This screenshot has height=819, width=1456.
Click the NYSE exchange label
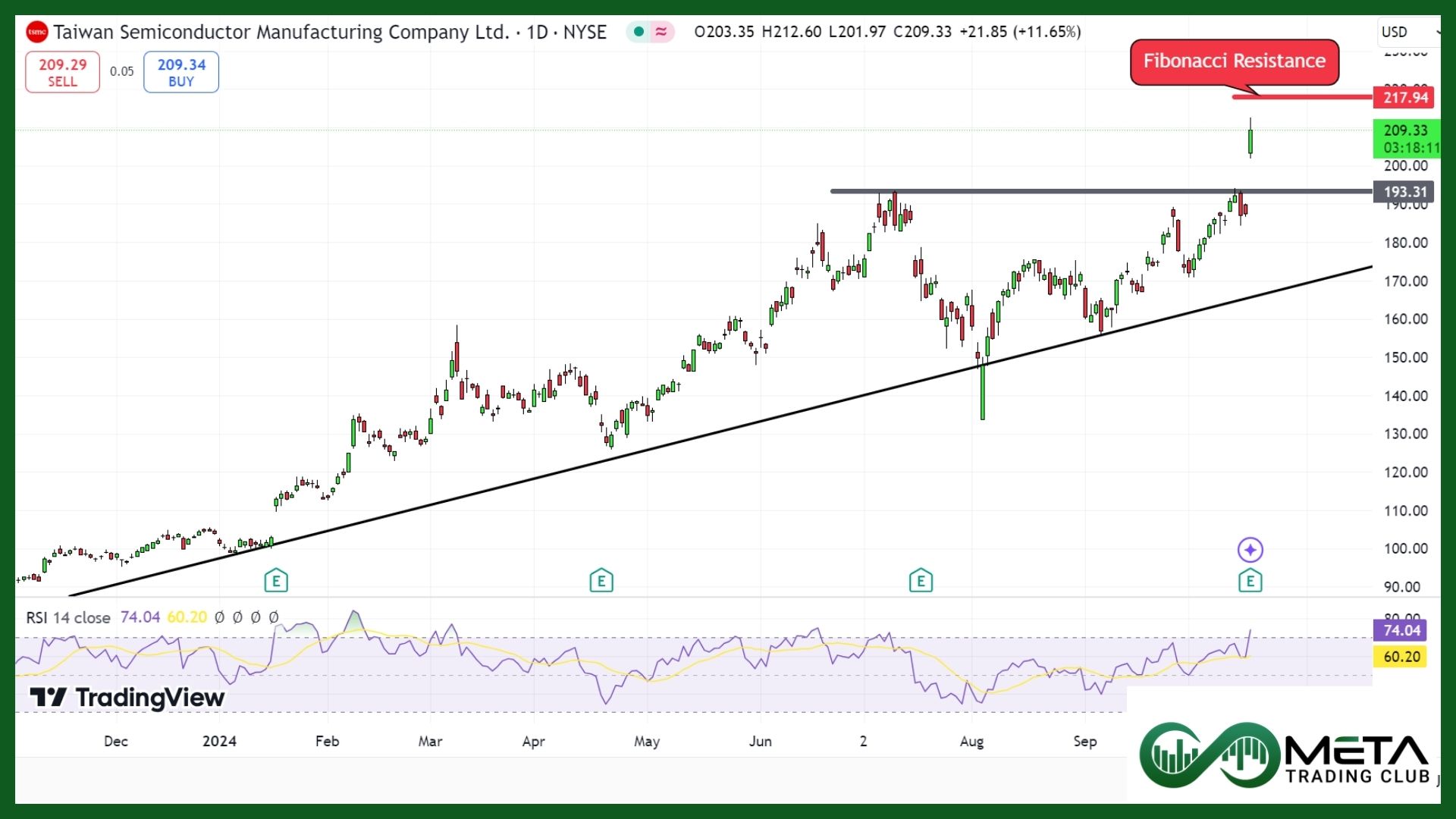585,32
